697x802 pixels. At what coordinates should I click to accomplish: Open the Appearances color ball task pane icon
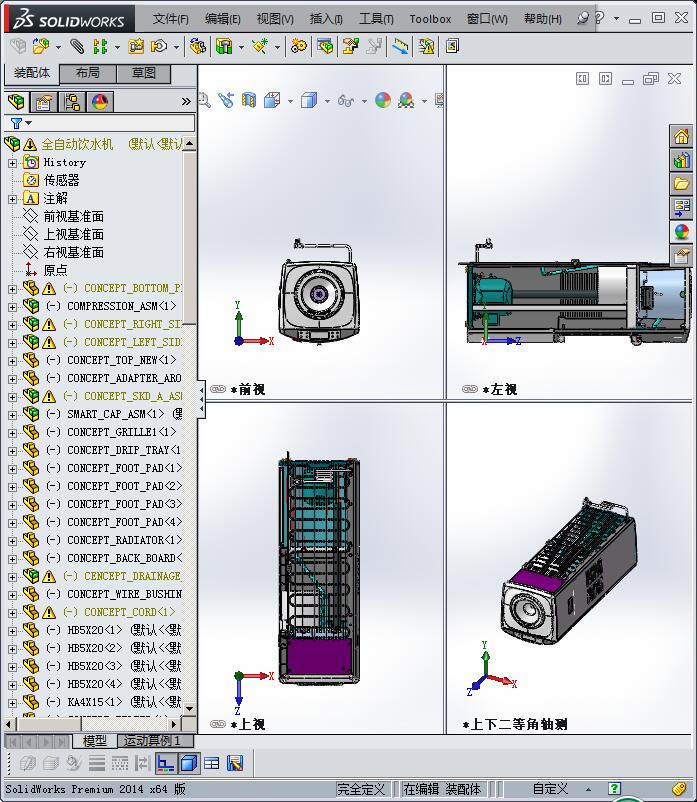(x=681, y=231)
